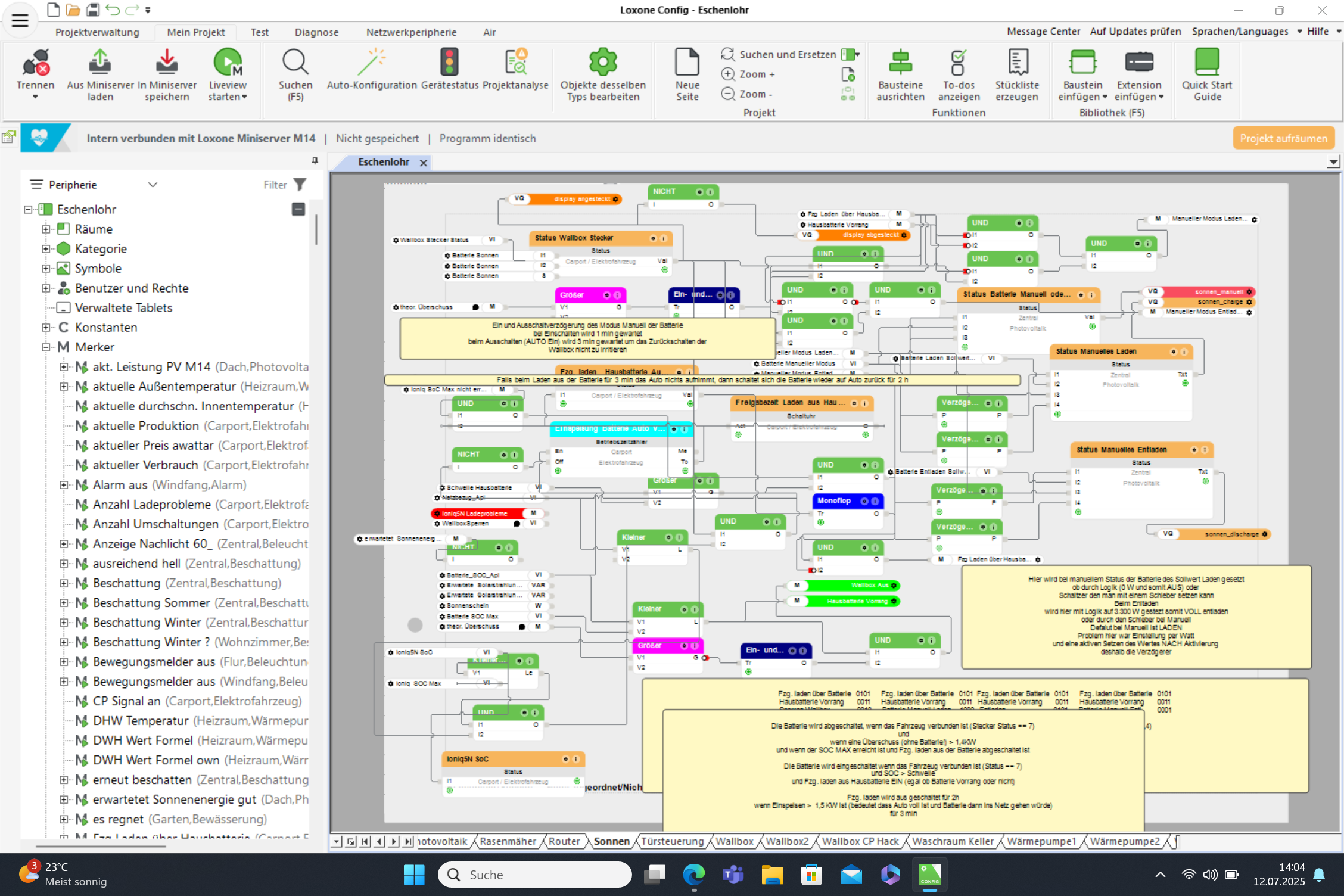Screen dimensions: 1344x896
Task: Click In Miniserver speichern icon
Action: click(x=167, y=63)
